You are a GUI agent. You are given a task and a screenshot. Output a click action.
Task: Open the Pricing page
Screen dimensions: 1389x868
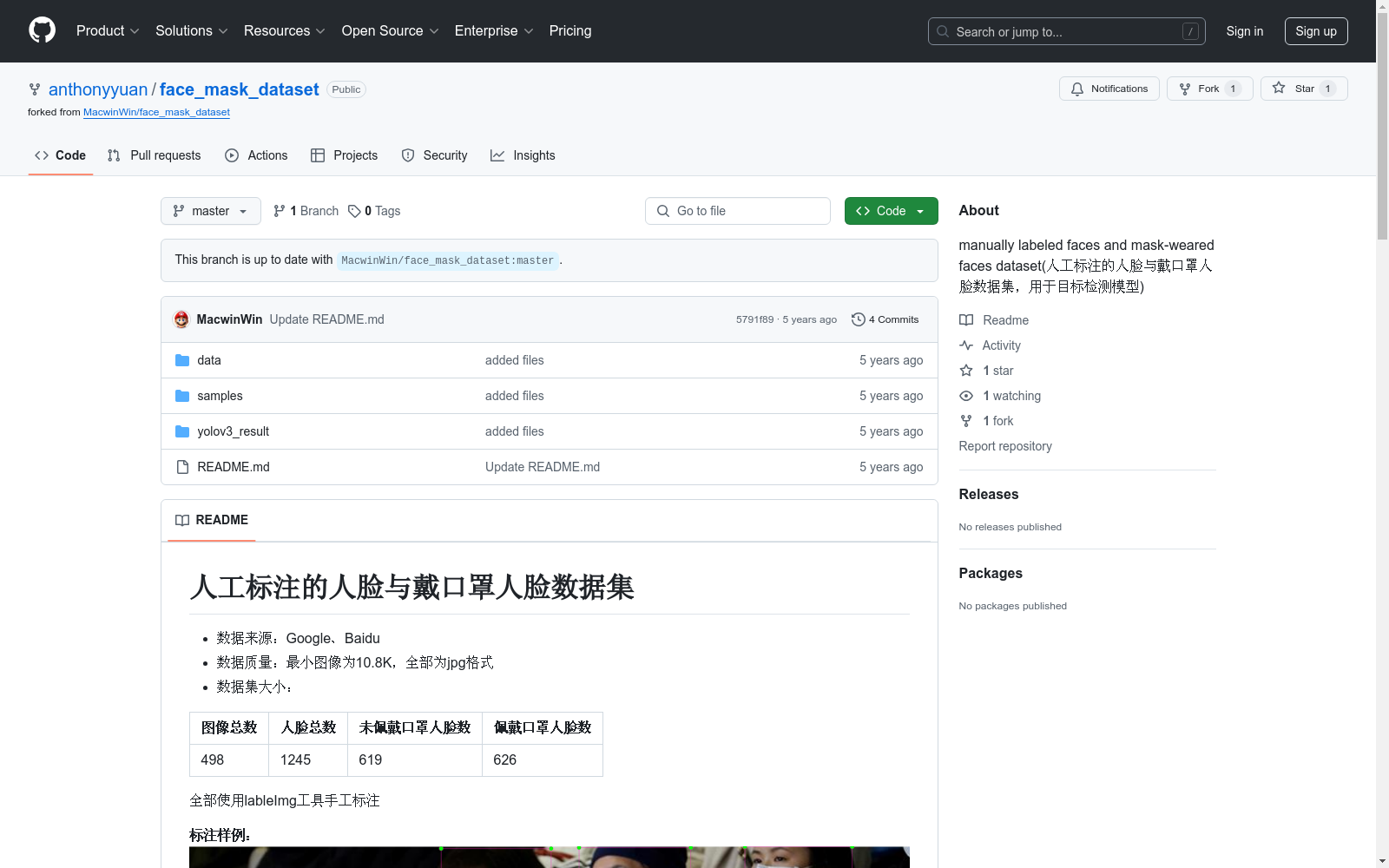570,30
